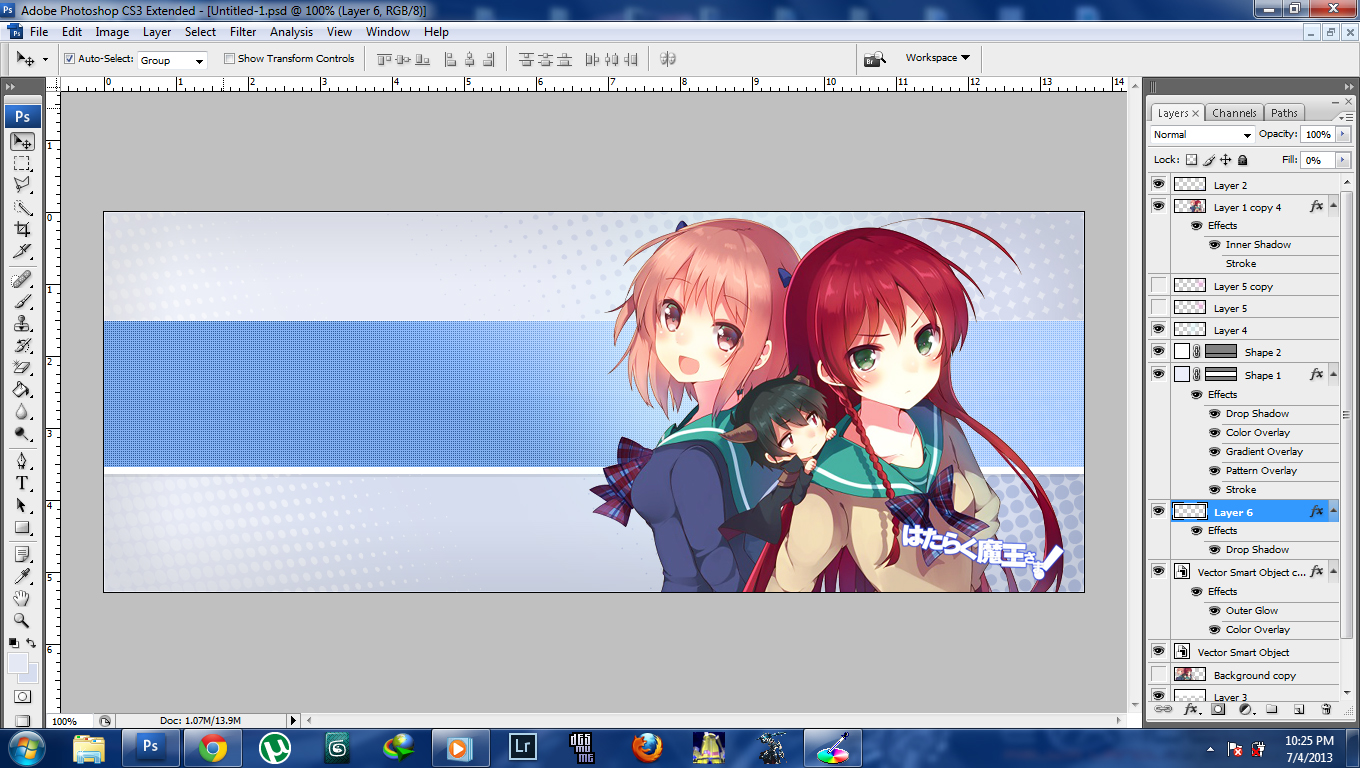Screen dimensions: 1360x768
Task: Switch to the Channels tab
Action: [1234, 113]
